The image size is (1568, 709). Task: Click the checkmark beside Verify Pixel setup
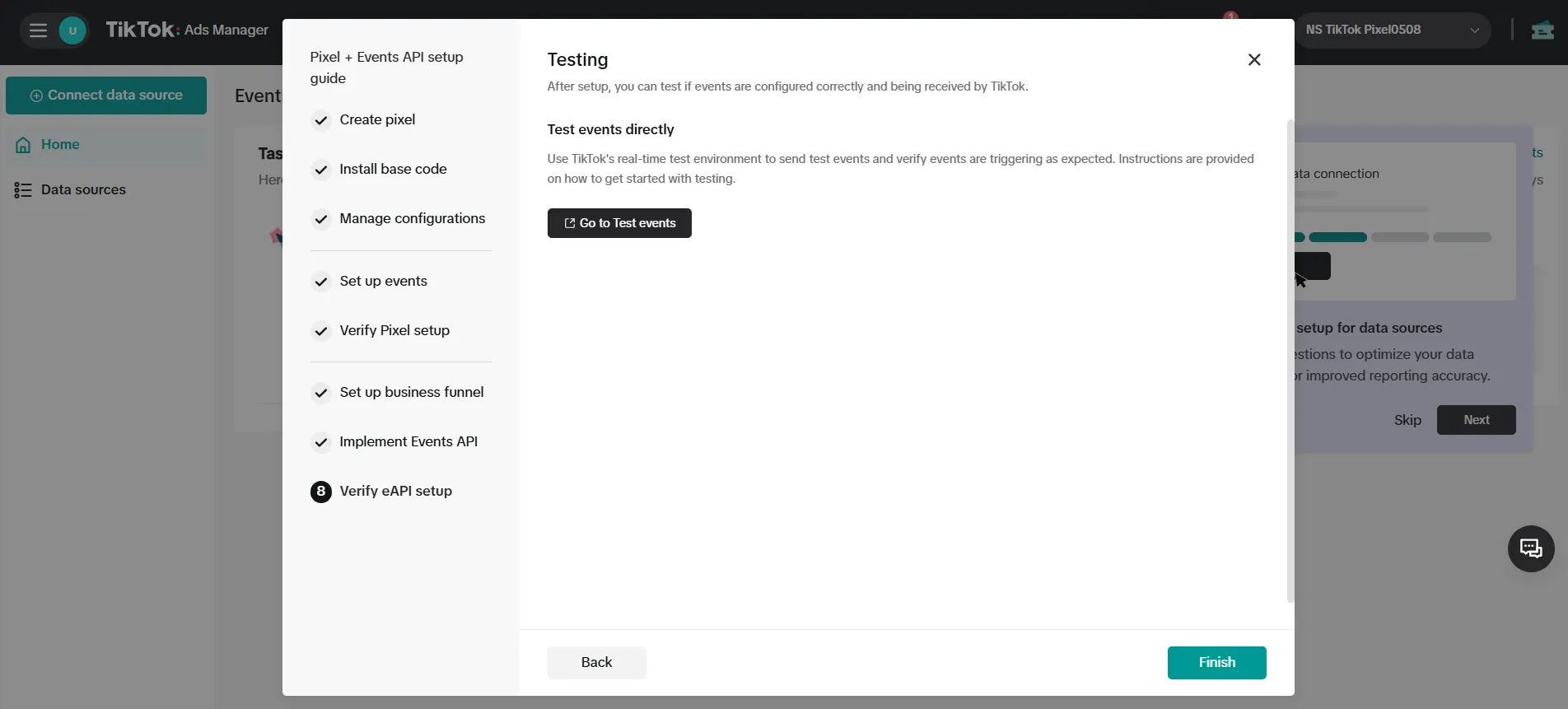pyautogui.click(x=321, y=331)
